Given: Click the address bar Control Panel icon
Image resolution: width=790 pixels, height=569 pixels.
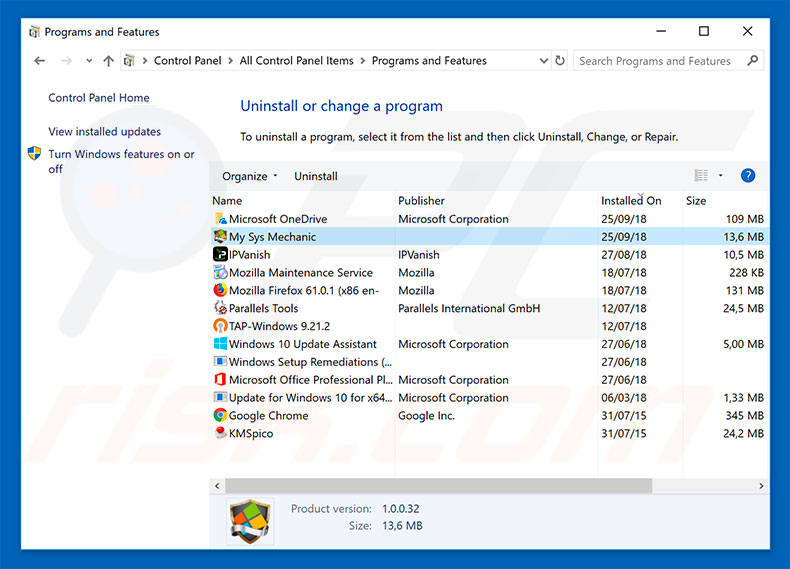Looking at the screenshot, I should [x=129, y=60].
